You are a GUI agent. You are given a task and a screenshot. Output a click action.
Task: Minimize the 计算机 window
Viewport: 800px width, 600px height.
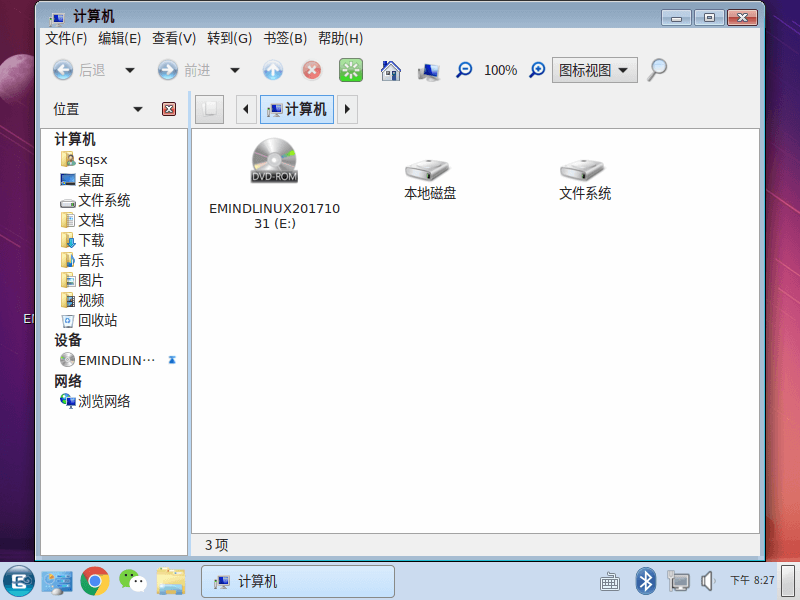pos(677,18)
